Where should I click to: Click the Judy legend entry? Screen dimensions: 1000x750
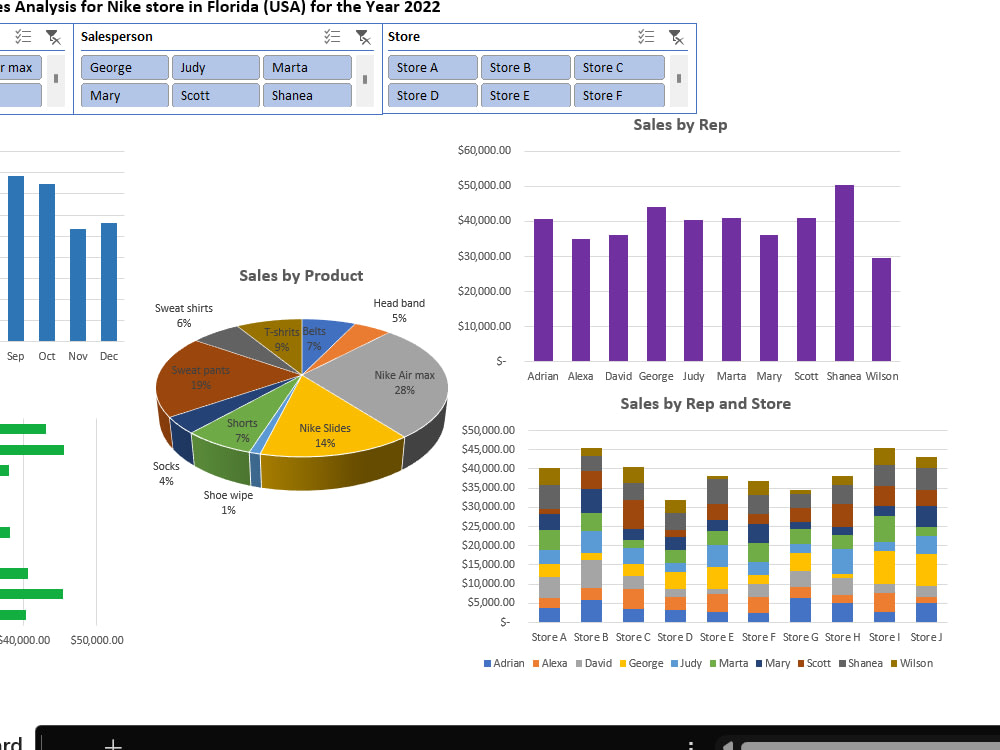[x=686, y=663]
